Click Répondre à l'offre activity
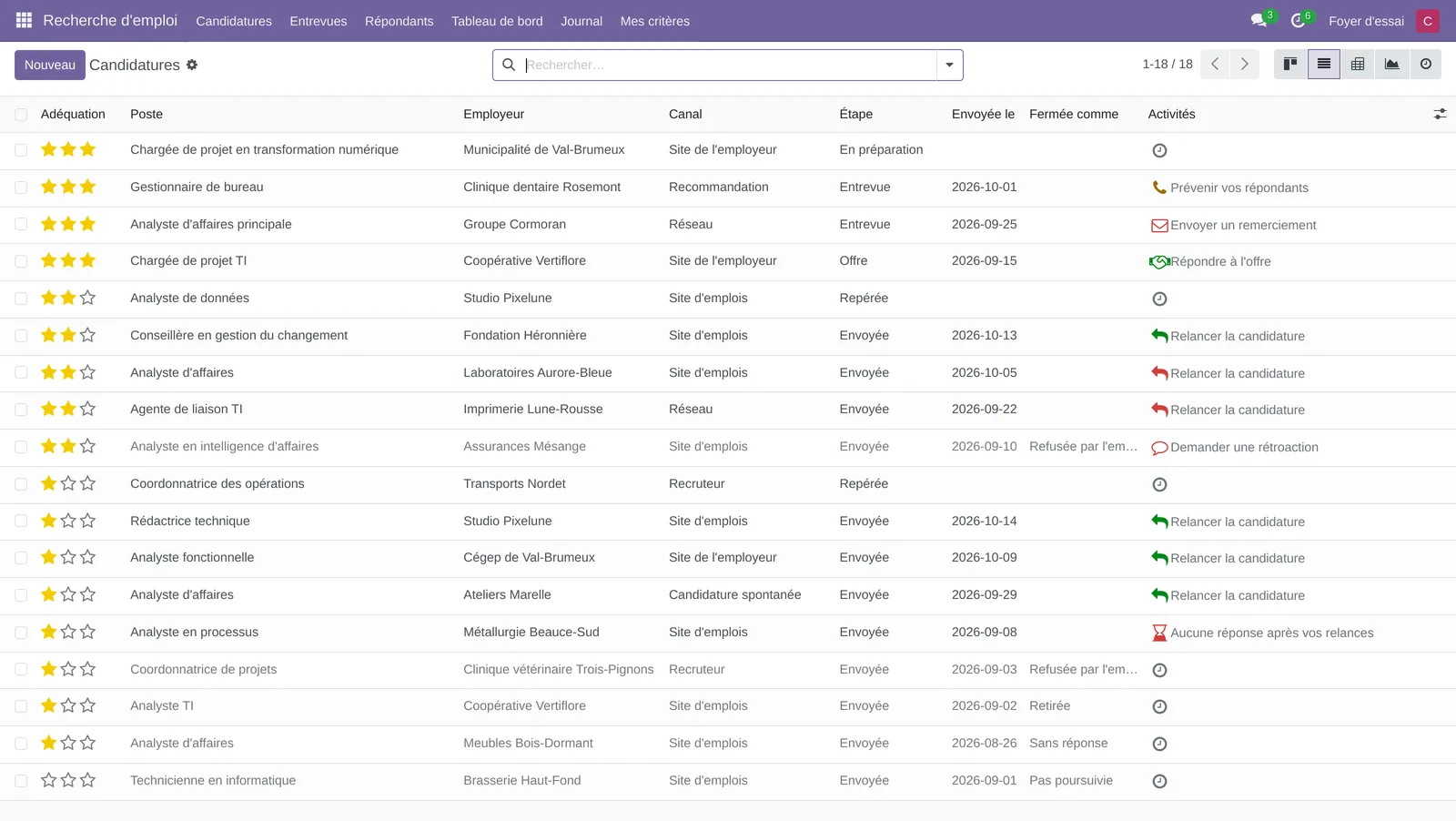1456x821 pixels. 1210,261
